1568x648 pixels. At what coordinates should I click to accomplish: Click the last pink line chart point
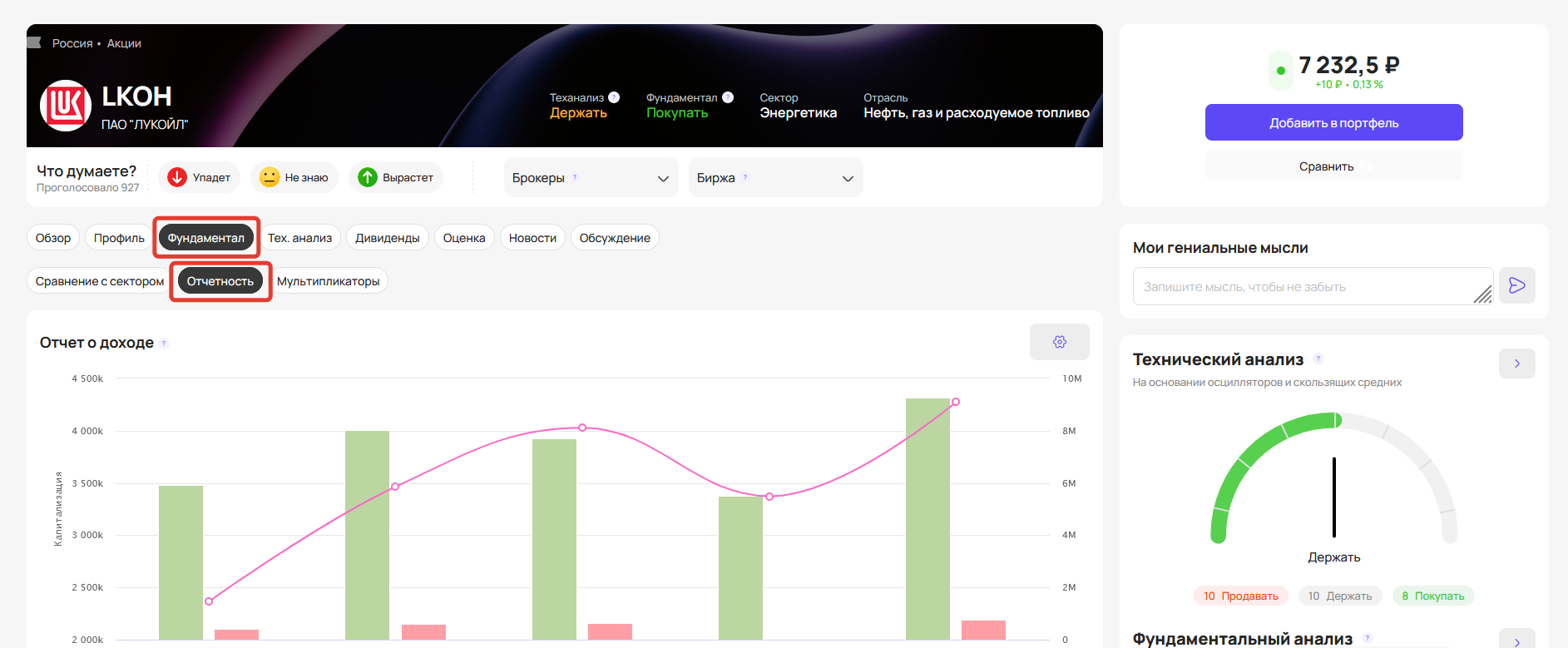tap(956, 402)
